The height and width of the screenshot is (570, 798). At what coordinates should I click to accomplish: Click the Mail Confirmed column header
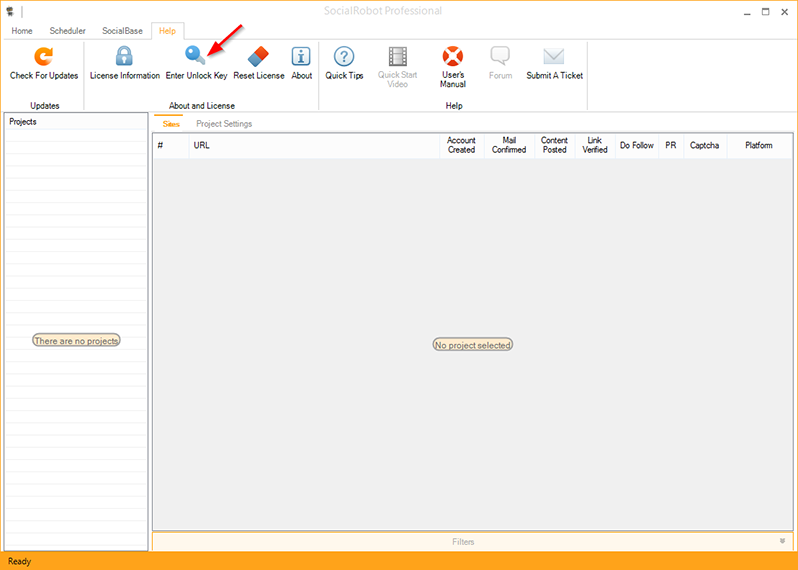(x=509, y=145)
